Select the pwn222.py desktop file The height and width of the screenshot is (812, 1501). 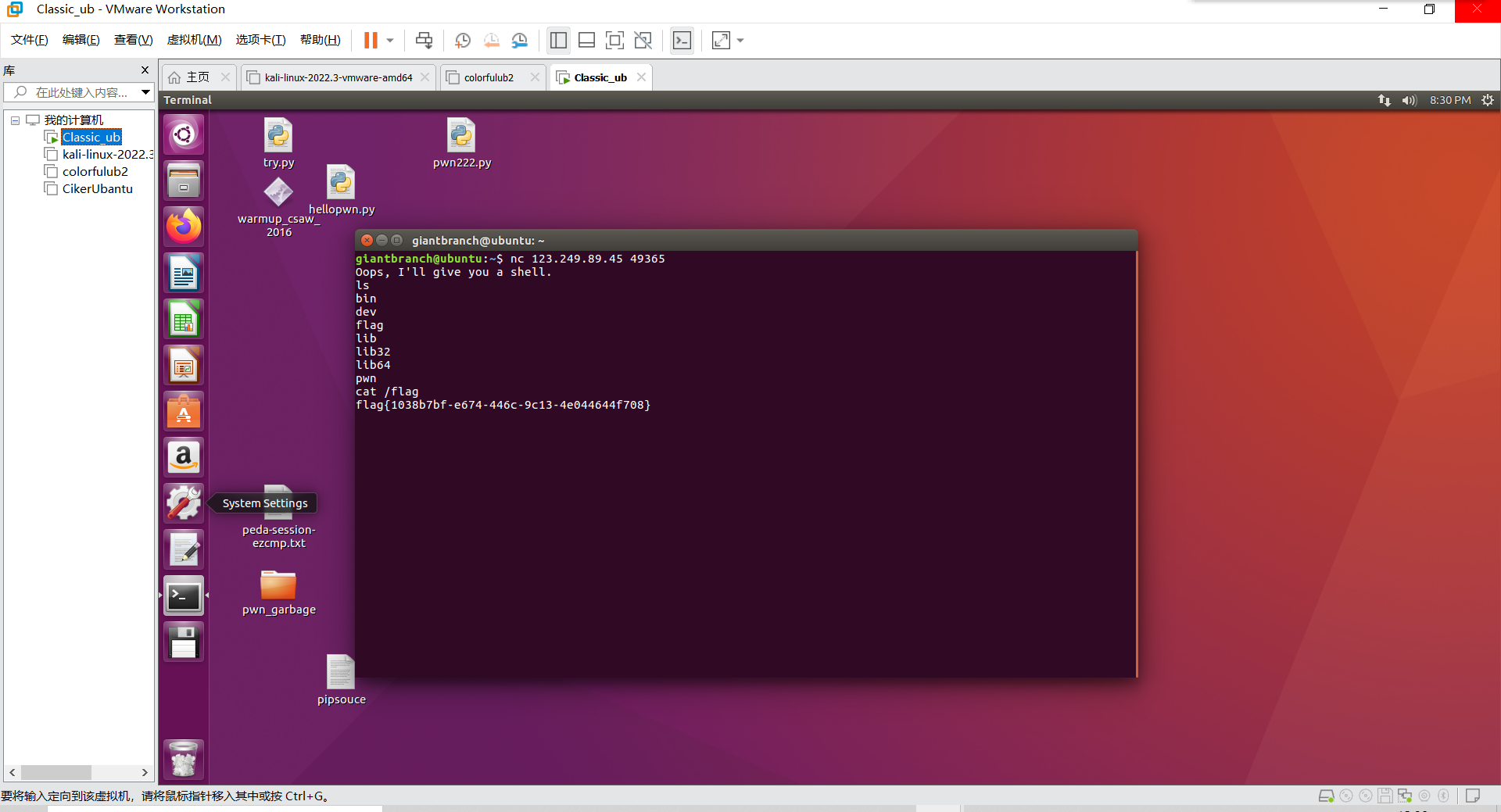pyautogui.click(x=461, y=143)
